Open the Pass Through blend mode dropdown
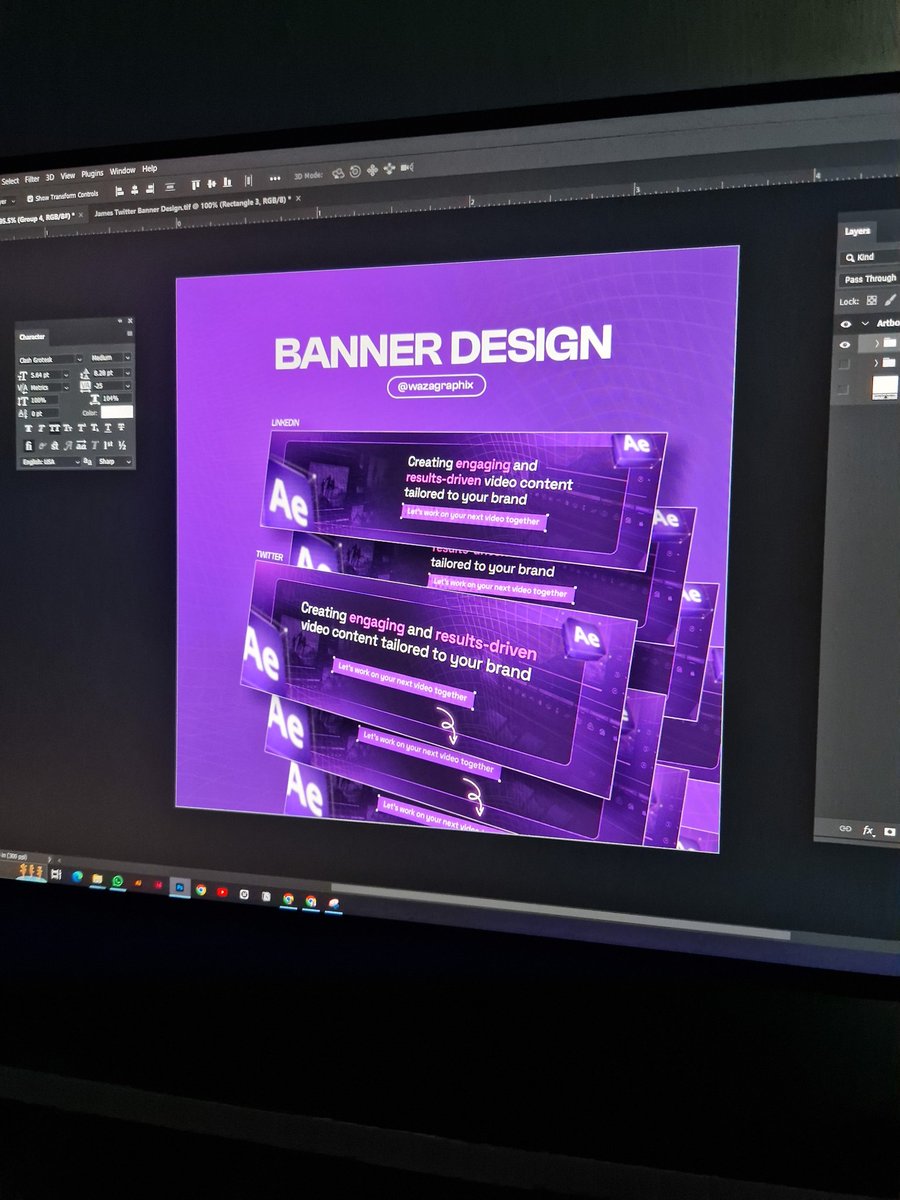Viewport: 900px width, 1200px height. point(870,279)
